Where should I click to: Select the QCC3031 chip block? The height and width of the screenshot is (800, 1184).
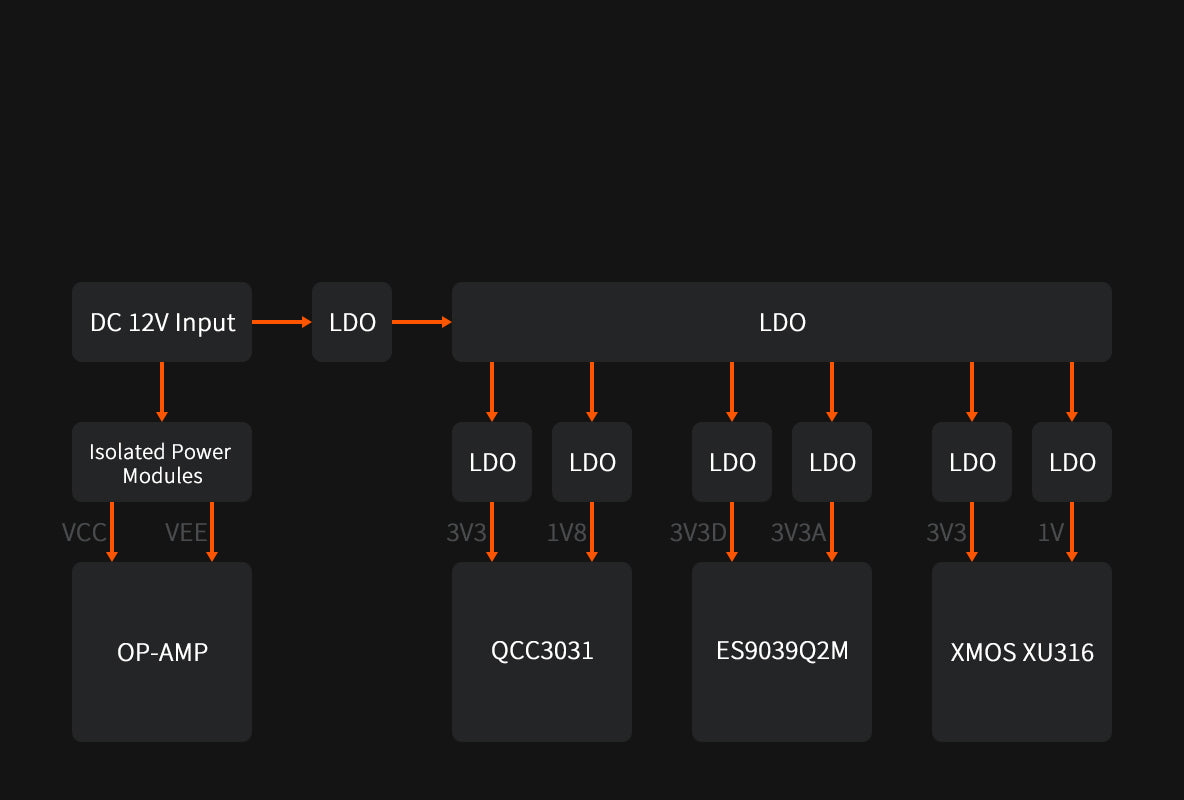[542, 652]
